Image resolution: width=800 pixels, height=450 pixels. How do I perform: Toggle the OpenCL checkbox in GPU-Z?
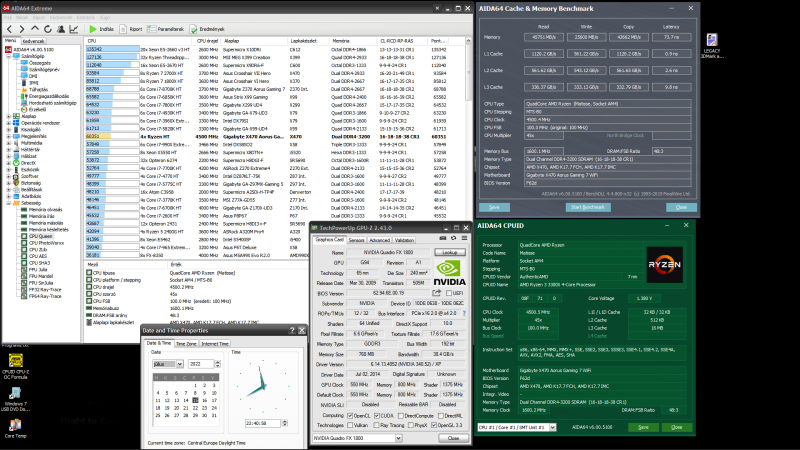click(x=350, y=416)
